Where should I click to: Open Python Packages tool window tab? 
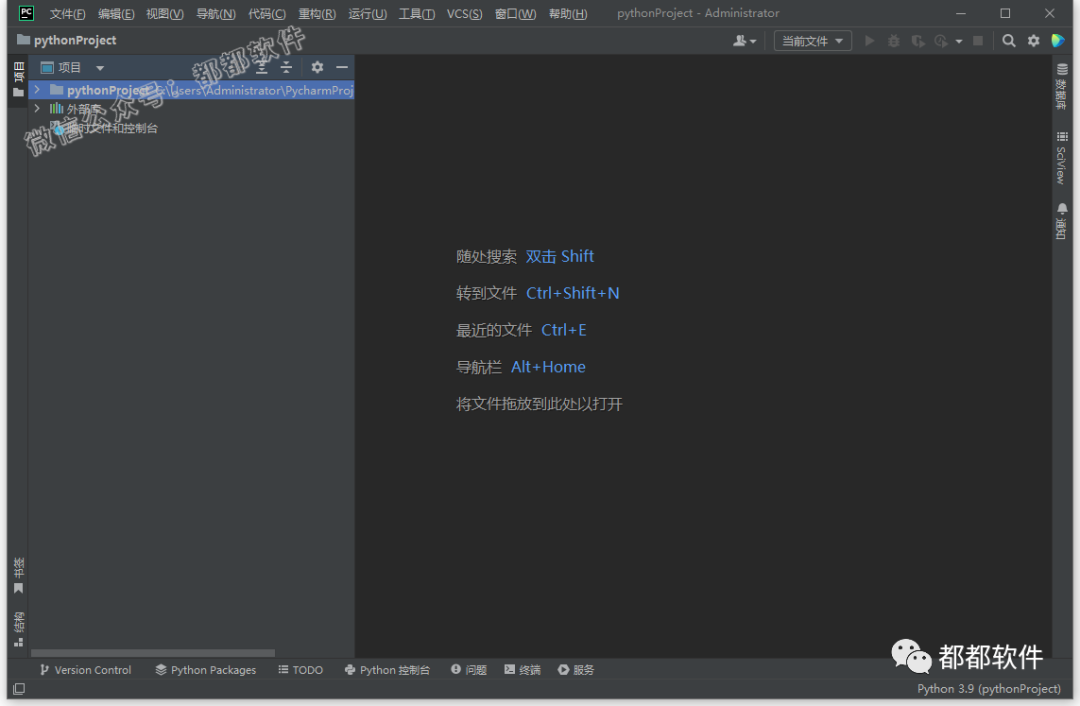206,669
